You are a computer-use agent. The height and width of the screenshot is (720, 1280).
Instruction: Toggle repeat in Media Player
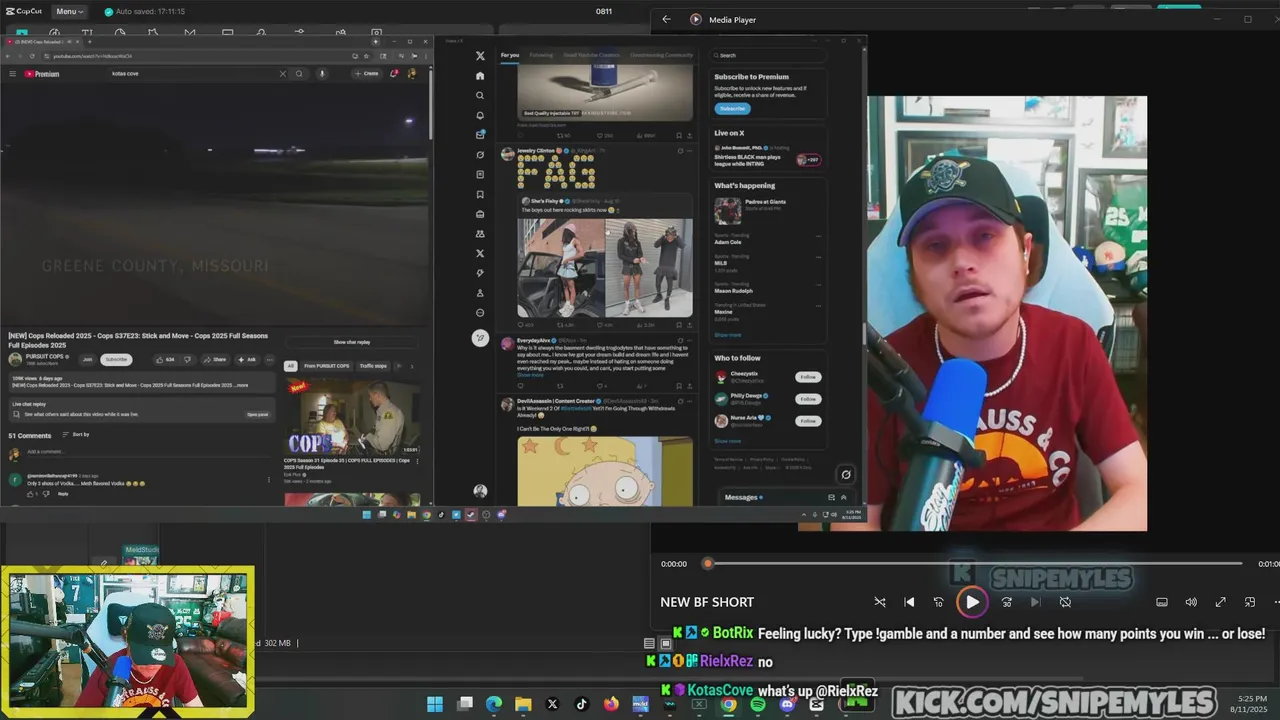click(x=1065, y=602)
